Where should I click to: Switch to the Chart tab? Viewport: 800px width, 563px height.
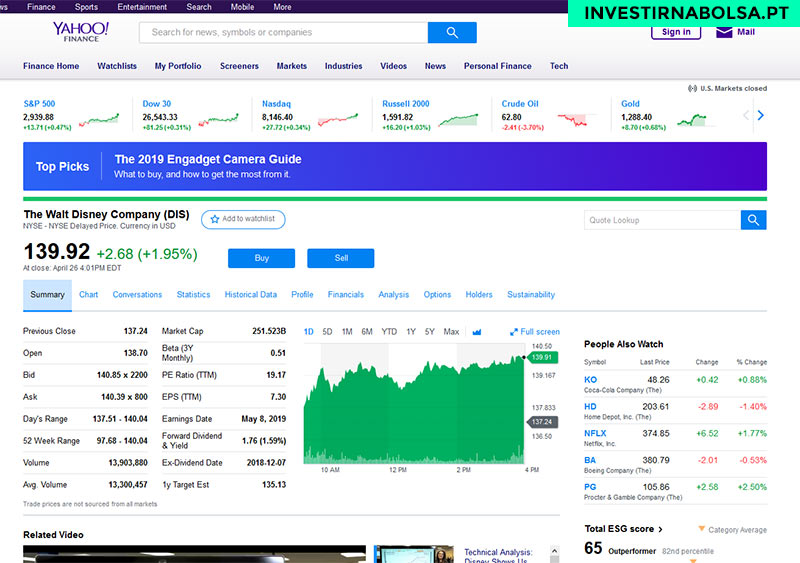[x=88, y=295]
